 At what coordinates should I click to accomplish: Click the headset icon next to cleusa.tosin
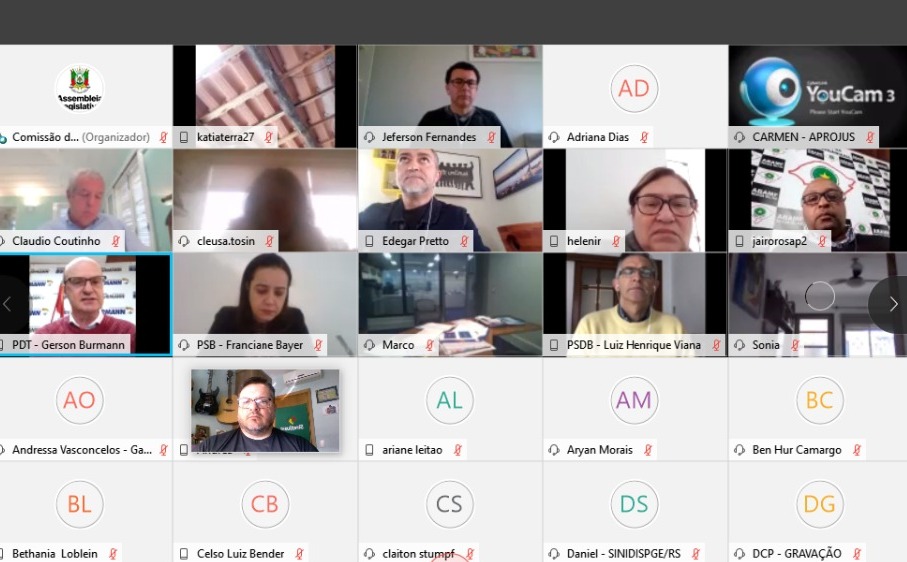tap(184, 241)
